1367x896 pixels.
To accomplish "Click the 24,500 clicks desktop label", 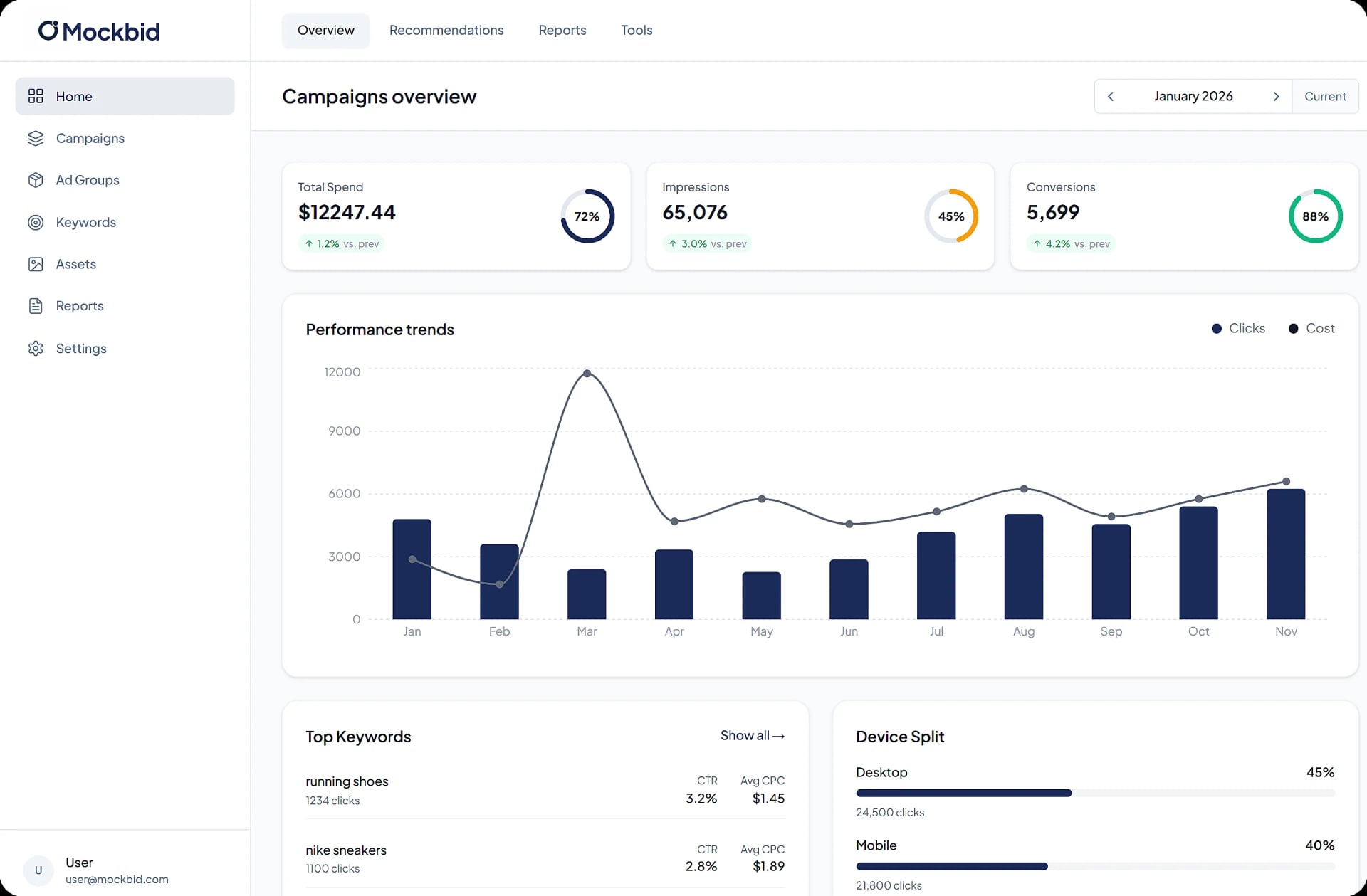I will [x=890, y=813].
